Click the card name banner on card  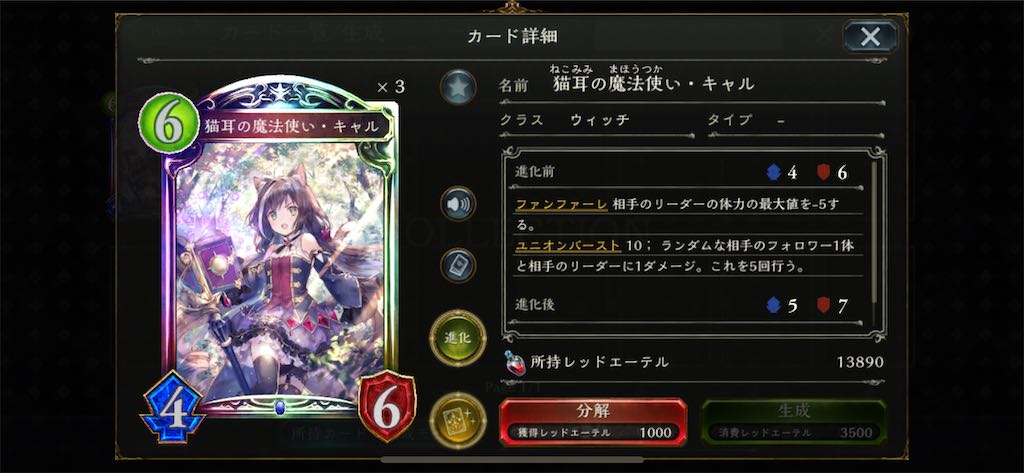pos(292,126)
